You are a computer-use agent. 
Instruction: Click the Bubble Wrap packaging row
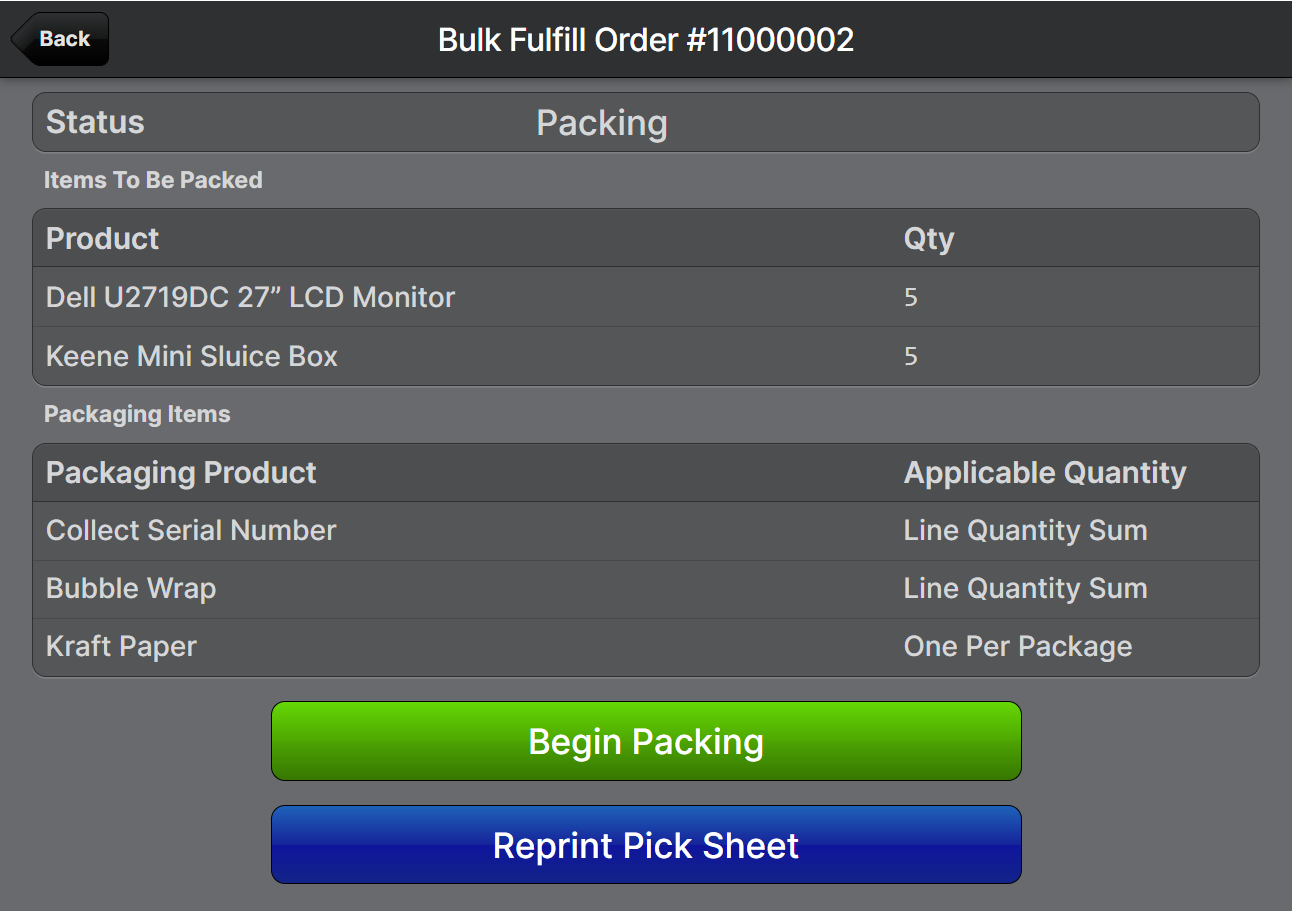click(x=131, y=588)
